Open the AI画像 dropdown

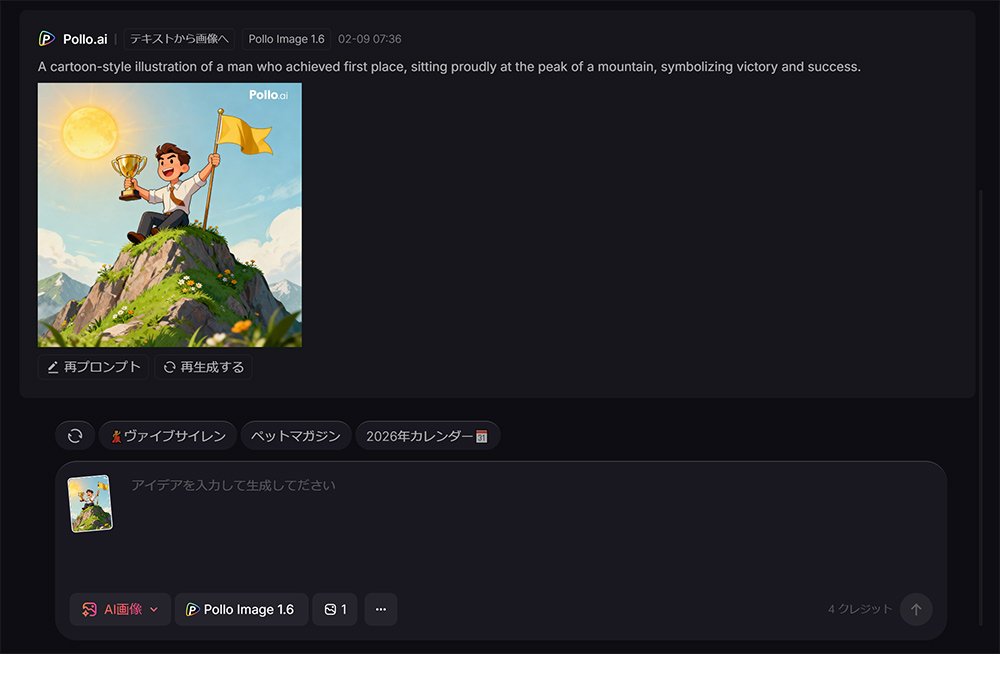120,609
